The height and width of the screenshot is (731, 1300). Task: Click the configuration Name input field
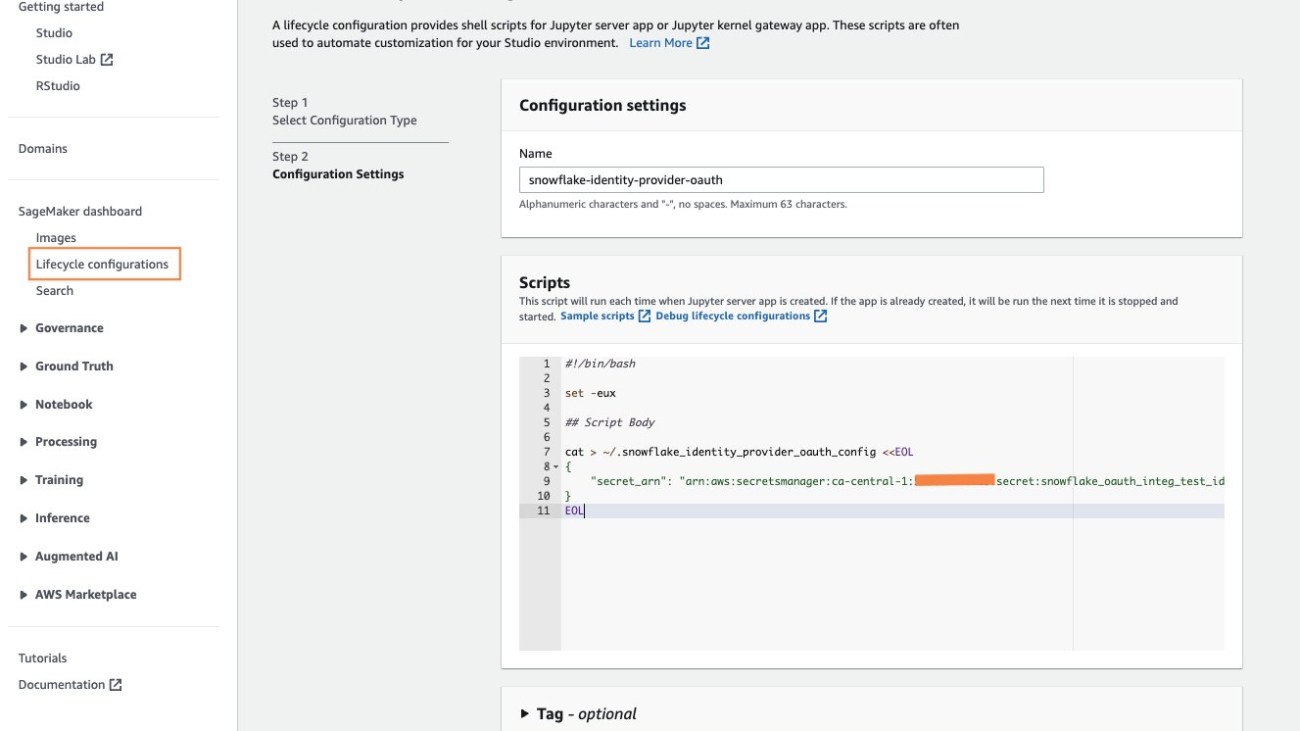[781, 180]
